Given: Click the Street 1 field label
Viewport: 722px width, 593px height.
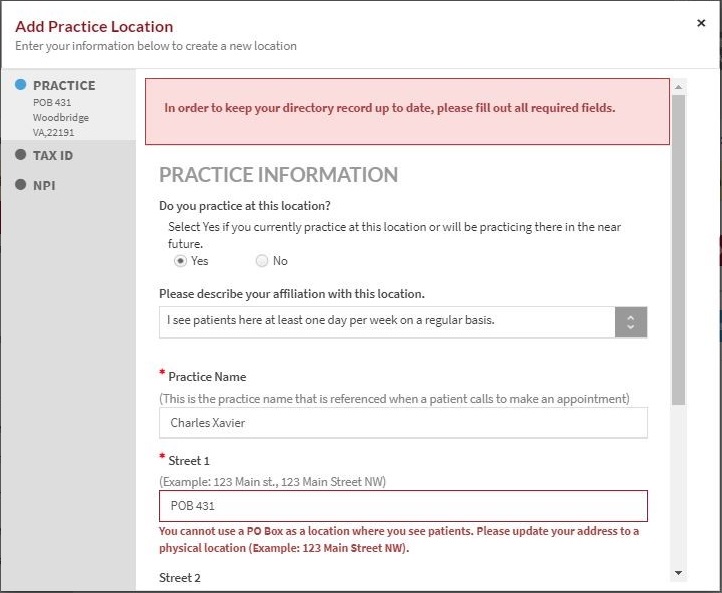Looking at the screenshot, I should pos(189,461).
